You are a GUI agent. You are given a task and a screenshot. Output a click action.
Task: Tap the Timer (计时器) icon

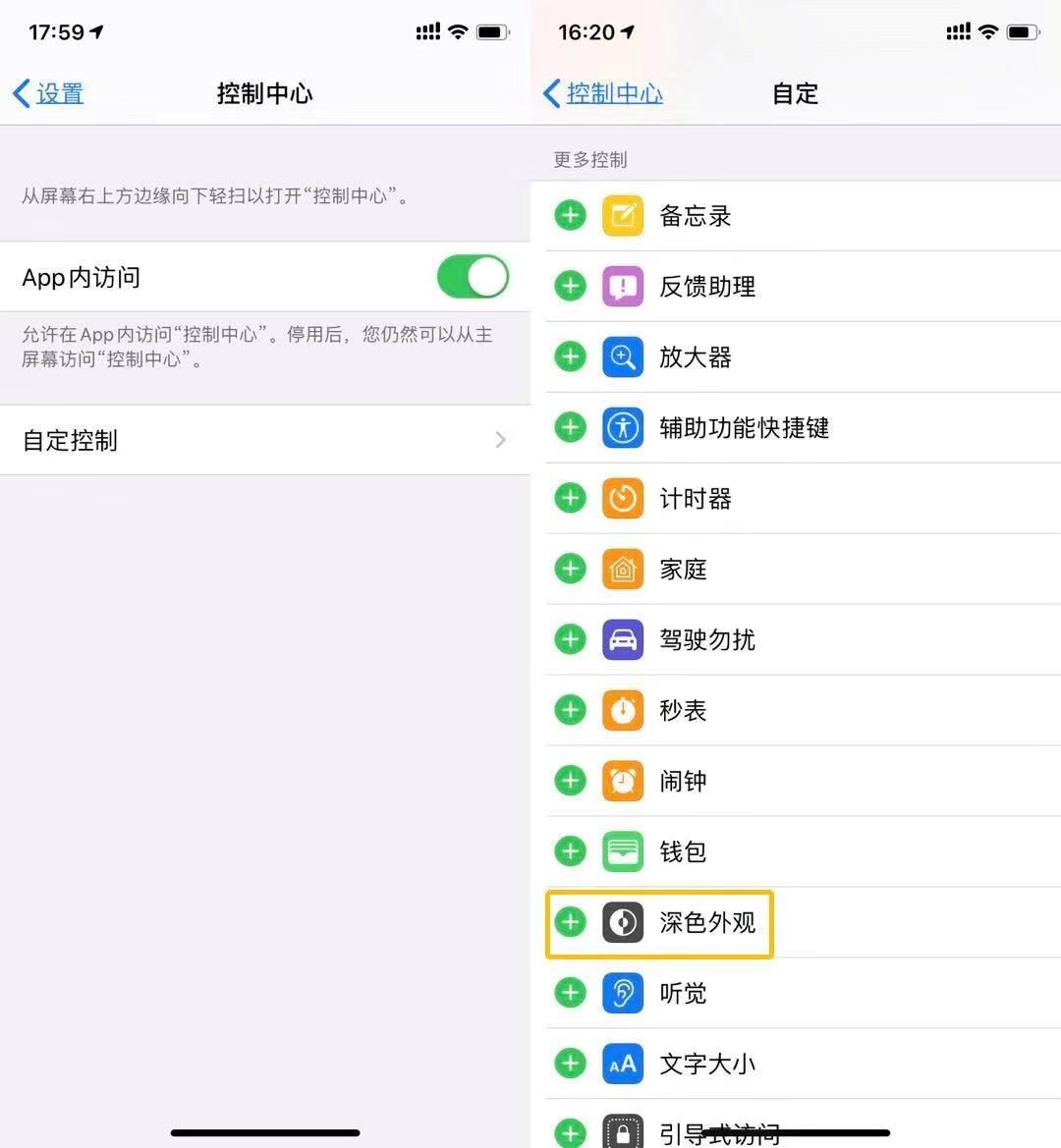pos(623,499)
